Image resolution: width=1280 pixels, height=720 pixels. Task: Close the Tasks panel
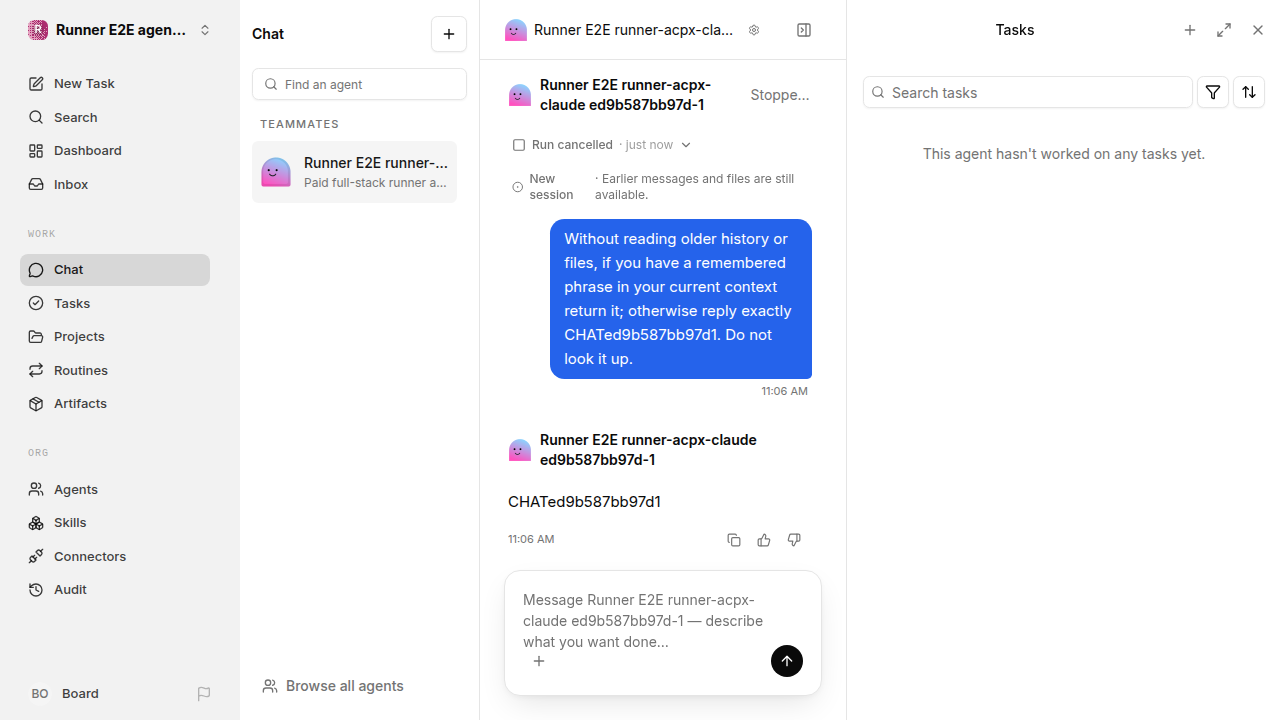click(1258, 30)
